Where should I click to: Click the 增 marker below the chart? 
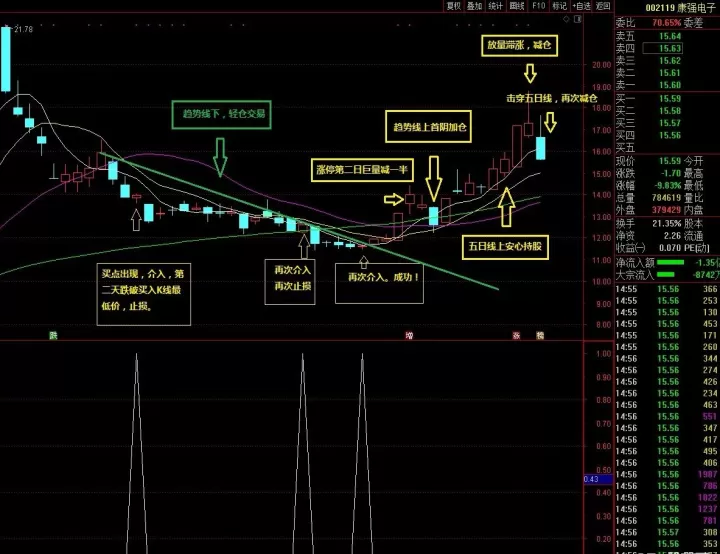coord(409,335)
